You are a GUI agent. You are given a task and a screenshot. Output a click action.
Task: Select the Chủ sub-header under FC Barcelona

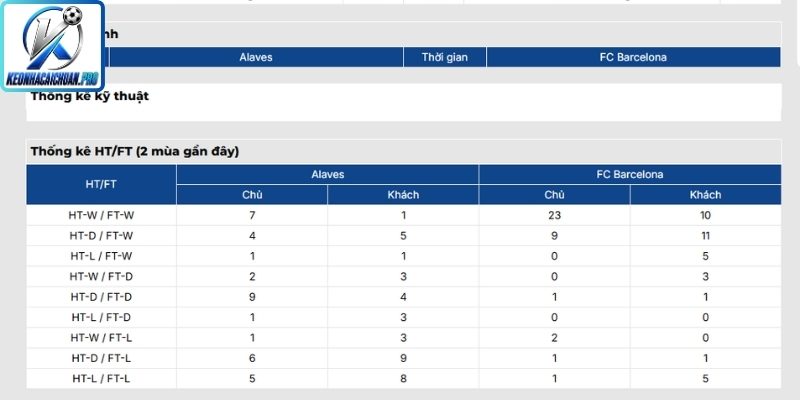click(555, 195)
